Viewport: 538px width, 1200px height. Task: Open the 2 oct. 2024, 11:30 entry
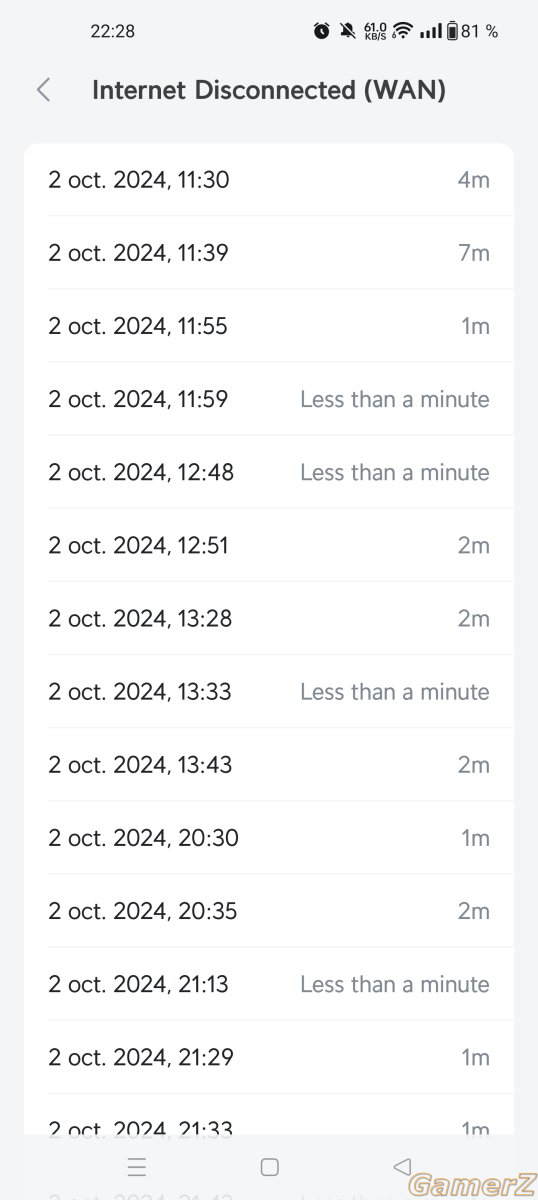[x=269, y=180]
